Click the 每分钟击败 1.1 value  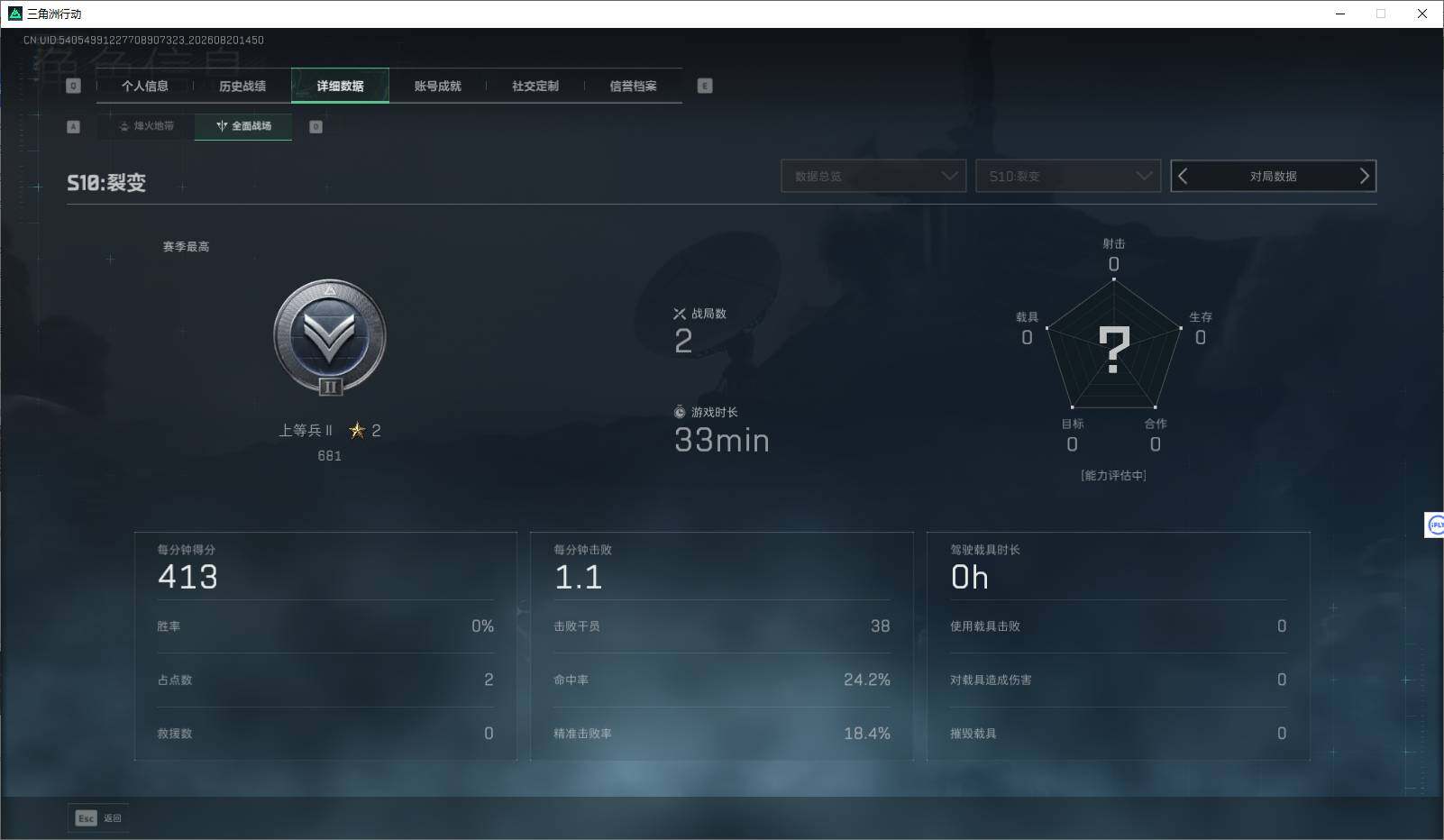tap(578, 577)
